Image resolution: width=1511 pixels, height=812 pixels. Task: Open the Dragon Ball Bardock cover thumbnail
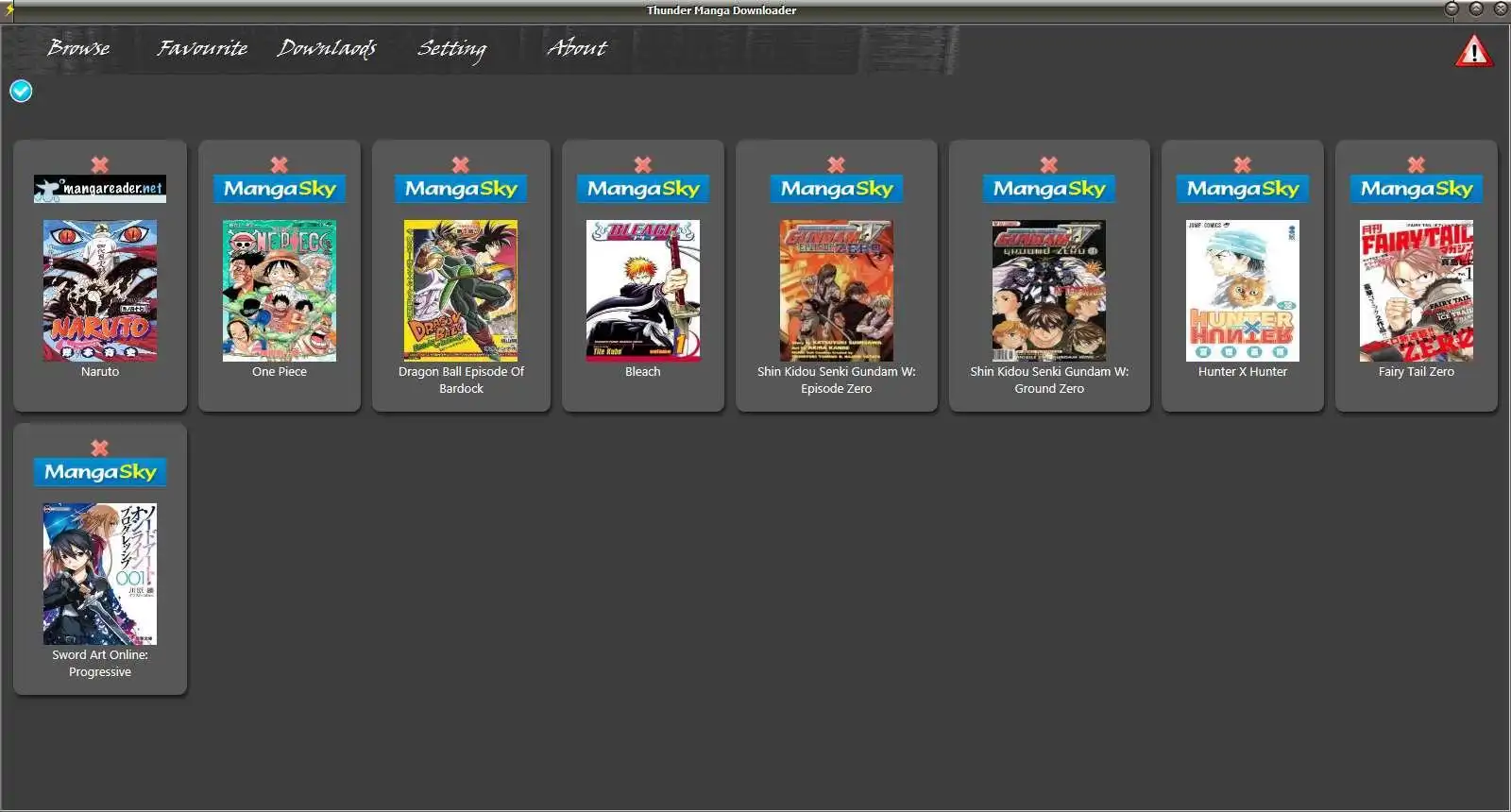click(461, 291)
